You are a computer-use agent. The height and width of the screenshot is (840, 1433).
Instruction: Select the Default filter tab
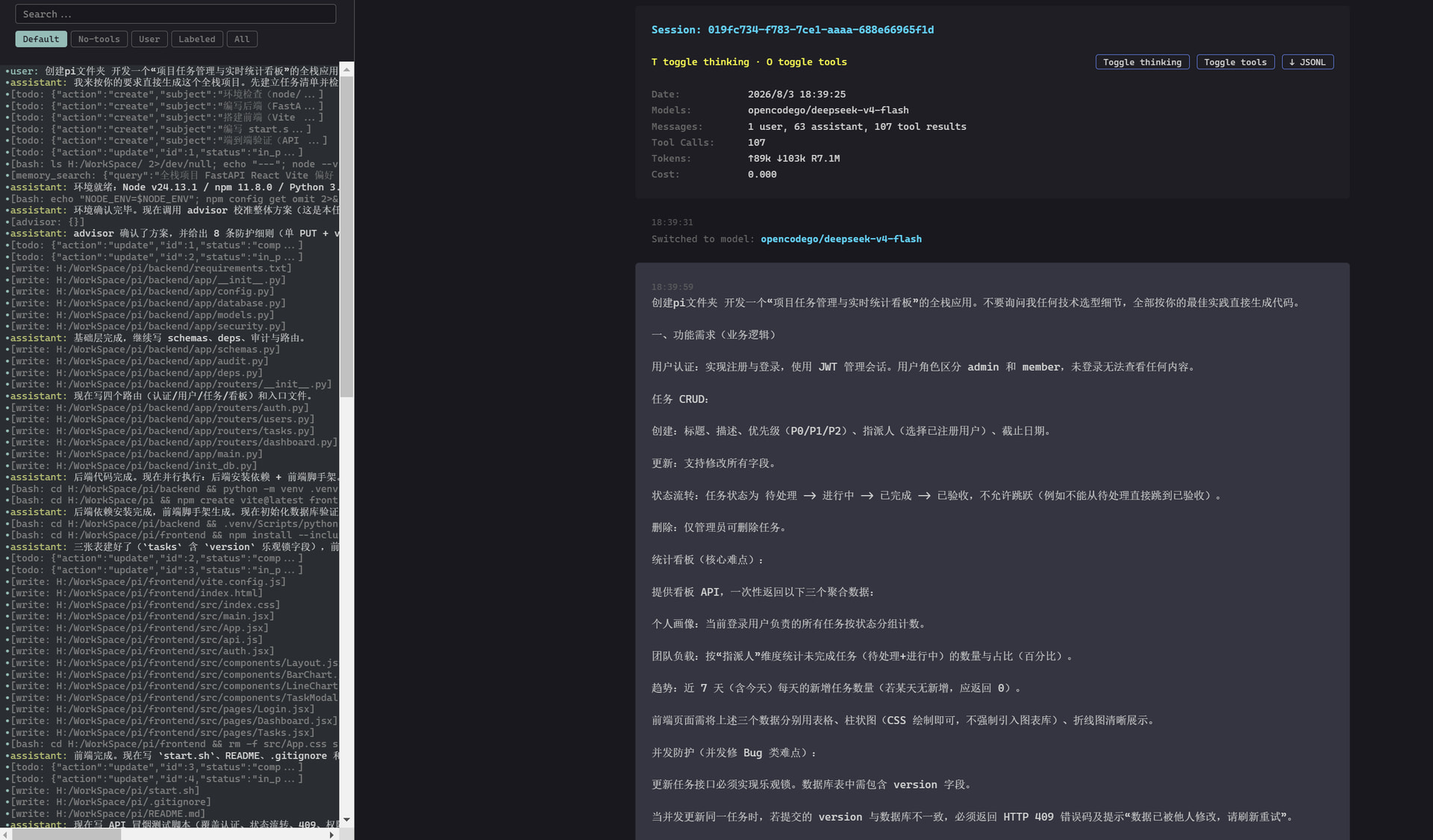tap(40, 39)
